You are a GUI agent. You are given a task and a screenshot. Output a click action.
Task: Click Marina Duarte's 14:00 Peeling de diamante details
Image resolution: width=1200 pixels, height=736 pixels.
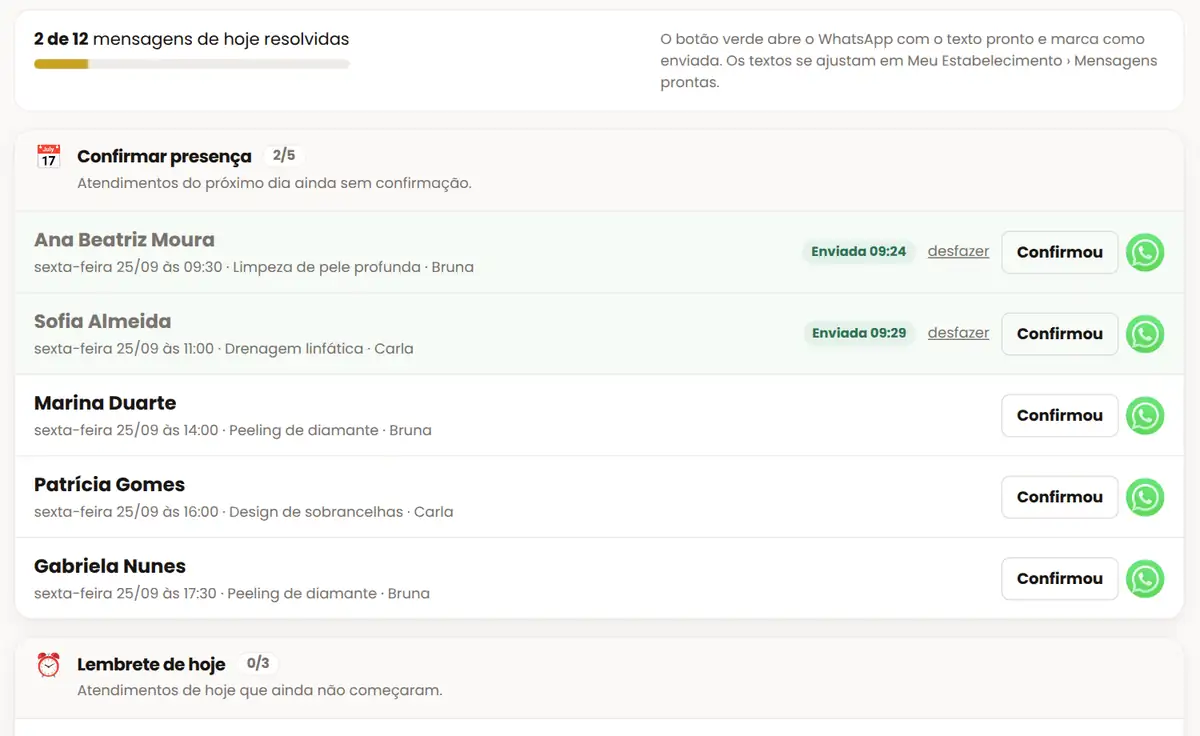(x=233, y=430)
